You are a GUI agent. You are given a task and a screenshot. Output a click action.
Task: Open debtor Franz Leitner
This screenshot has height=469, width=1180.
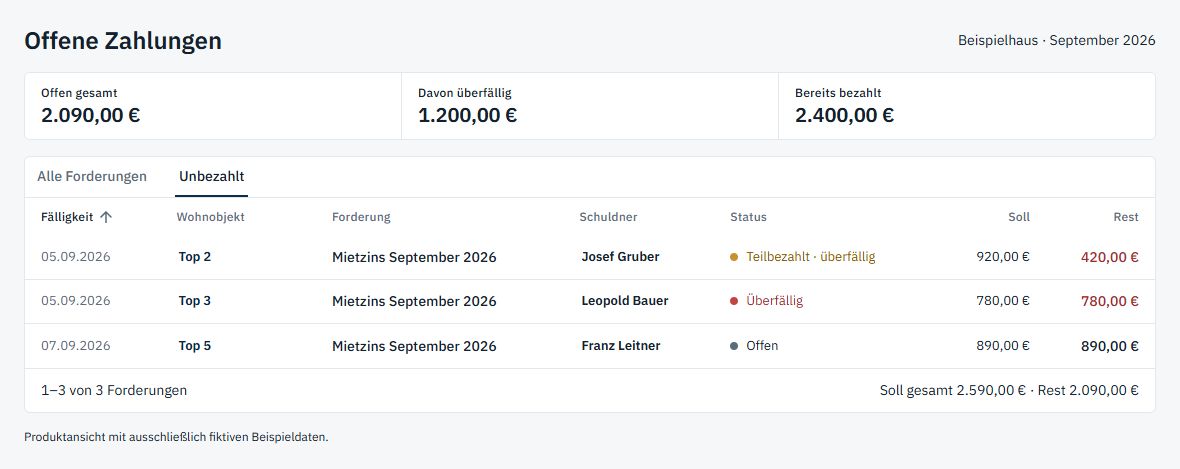[621, 346]
